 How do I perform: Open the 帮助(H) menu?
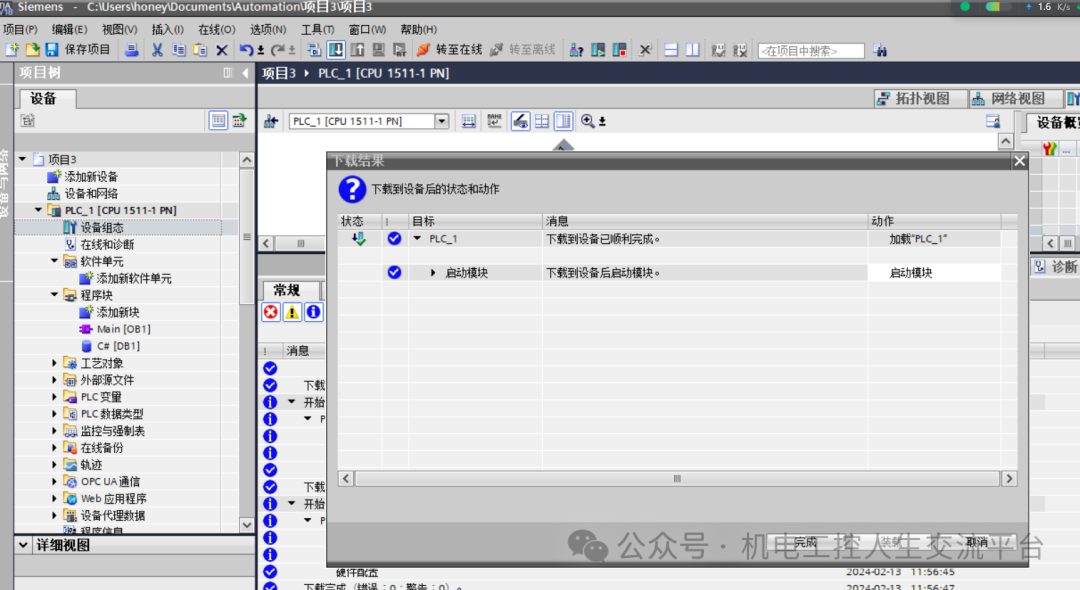point(418,29)
